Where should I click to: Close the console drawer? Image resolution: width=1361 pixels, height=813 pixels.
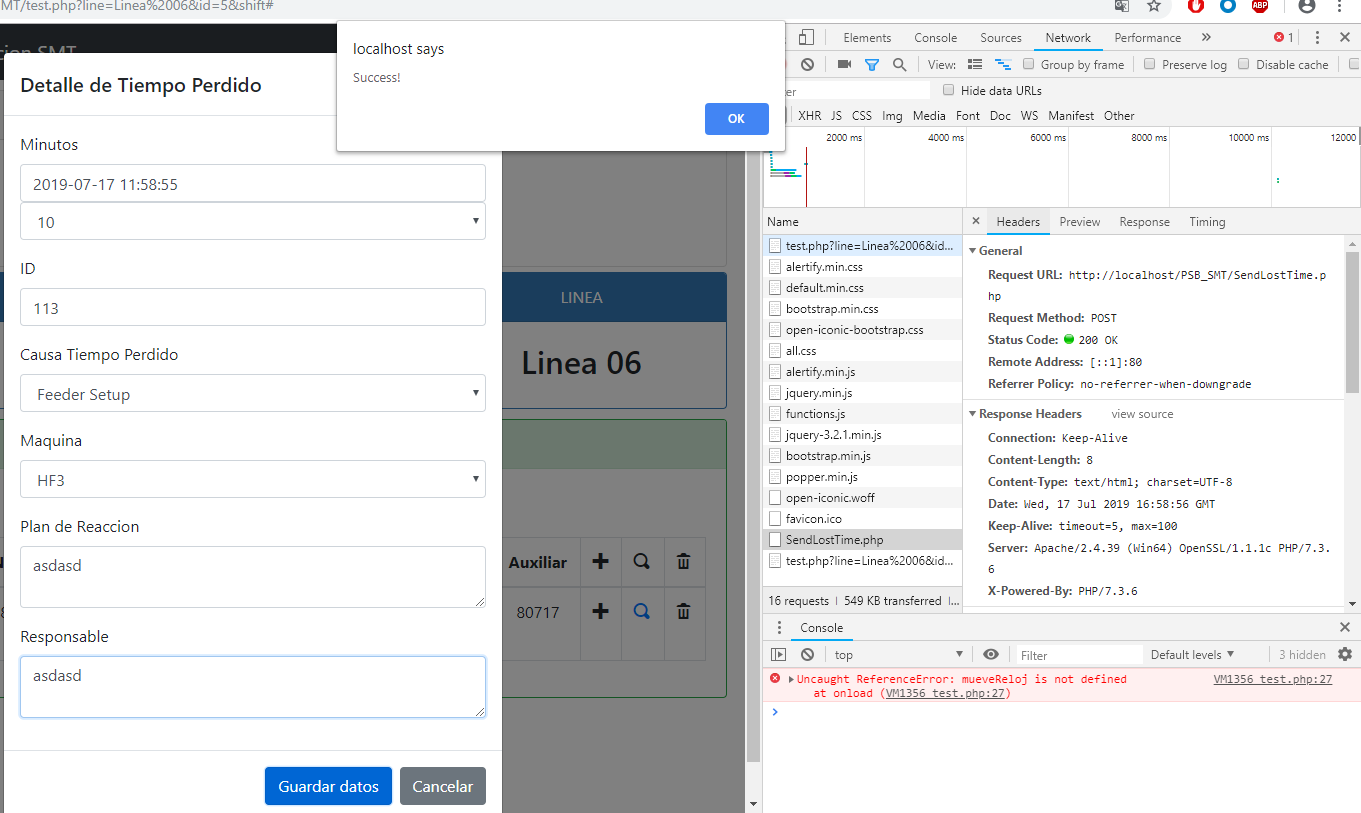[1345, 627]
